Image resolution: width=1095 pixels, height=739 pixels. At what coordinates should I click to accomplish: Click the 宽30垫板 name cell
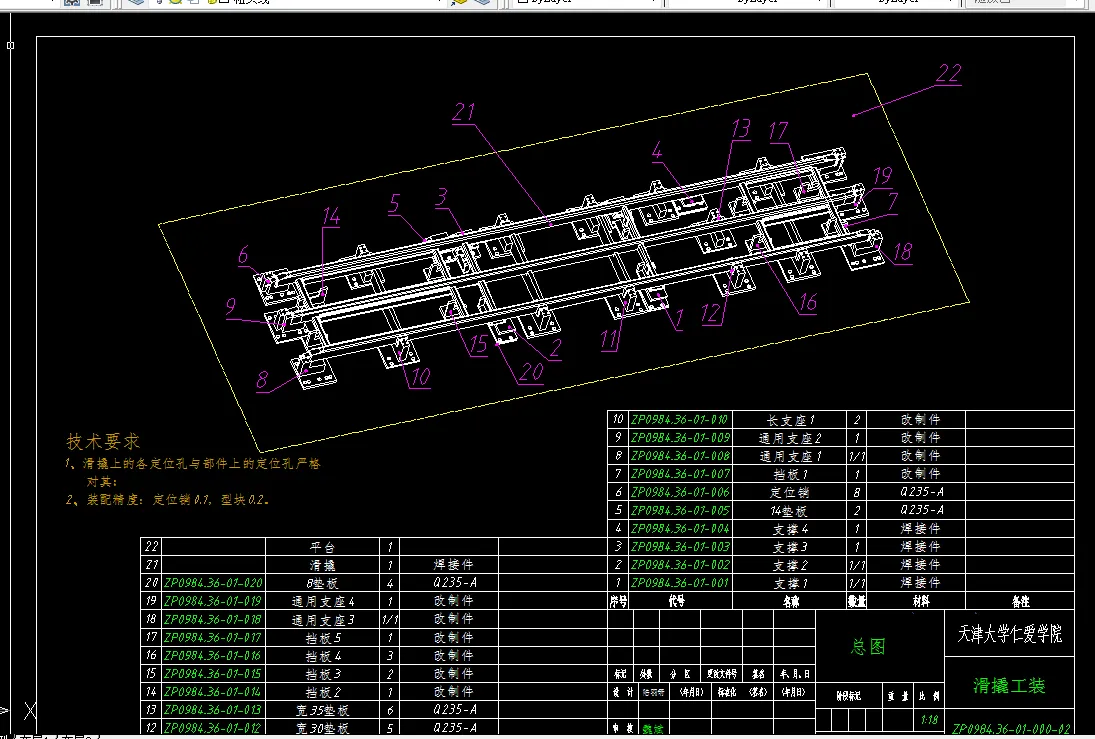pos(323,729)
